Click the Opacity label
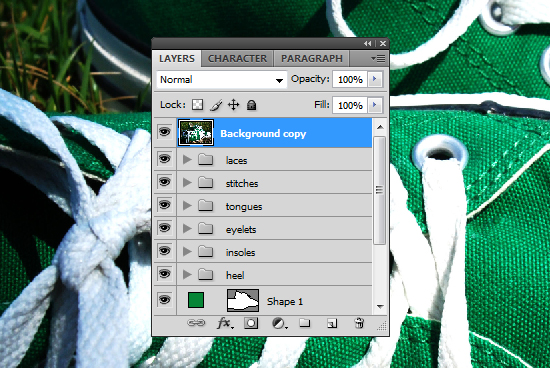The image size is (550, 368). coord(310,79)
